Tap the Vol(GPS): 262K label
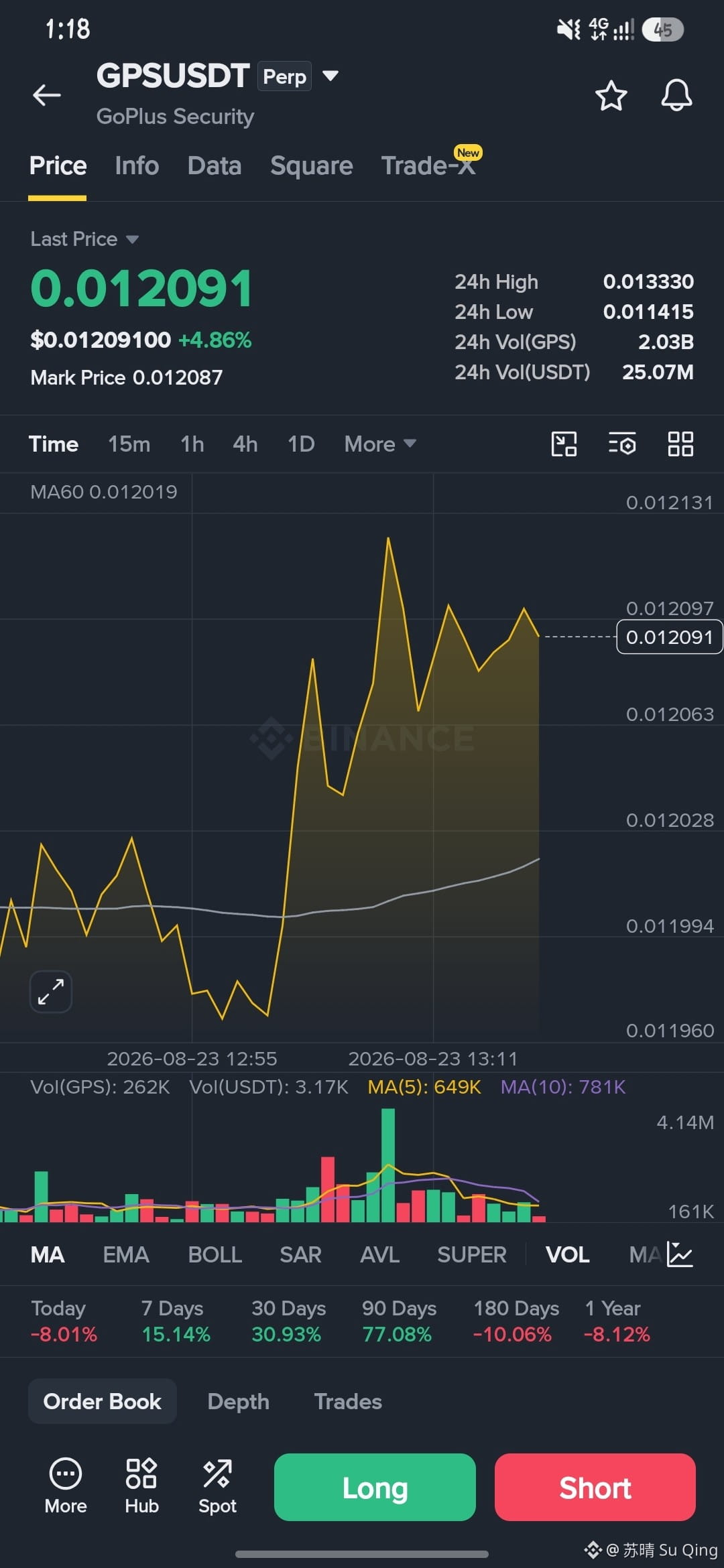Image resolution: width=724 pixels, height=1568 pixels. click(100, 1087)
